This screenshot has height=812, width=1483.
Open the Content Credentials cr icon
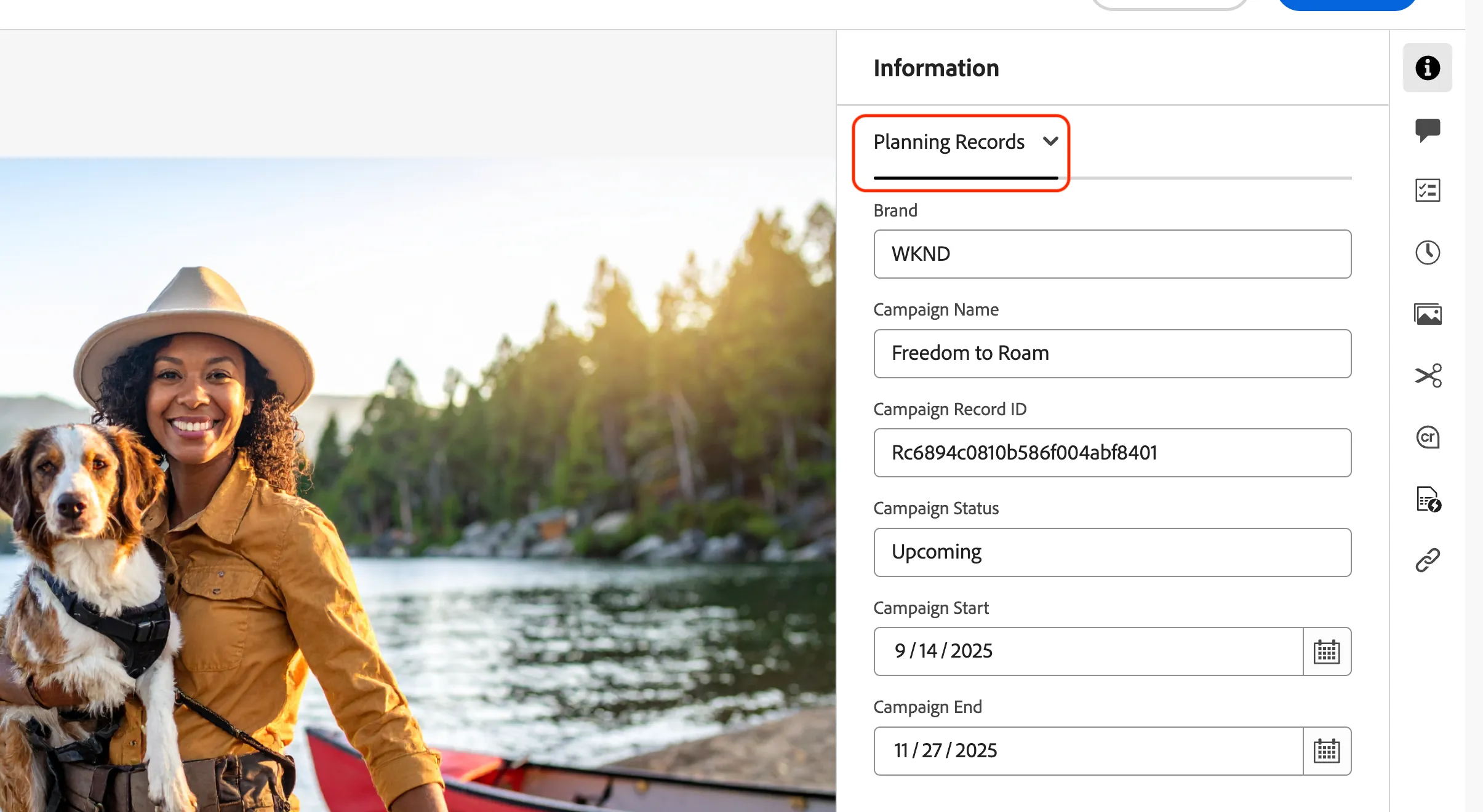point(1427,437)
